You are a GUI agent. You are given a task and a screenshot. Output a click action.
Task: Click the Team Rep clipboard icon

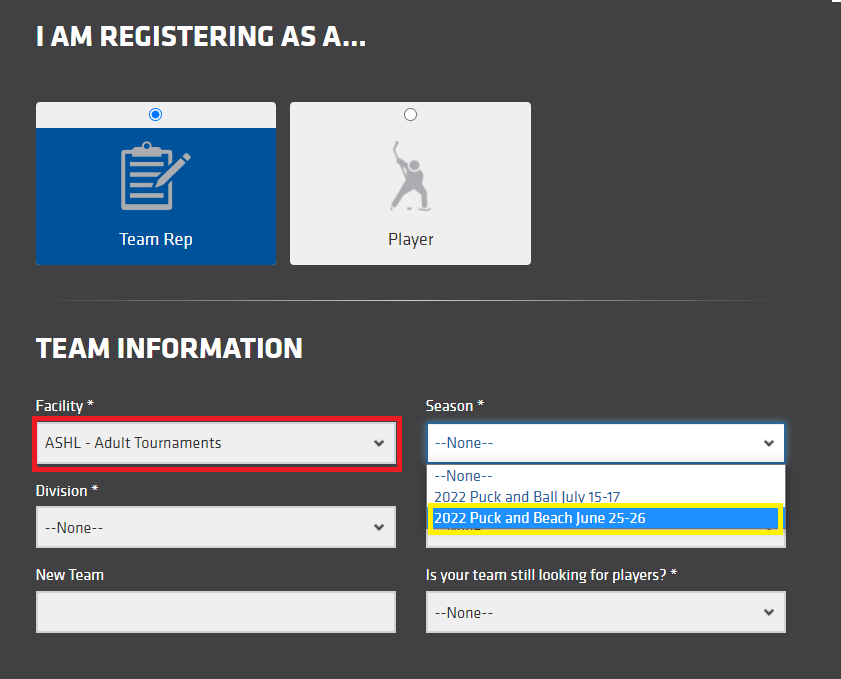155,177
